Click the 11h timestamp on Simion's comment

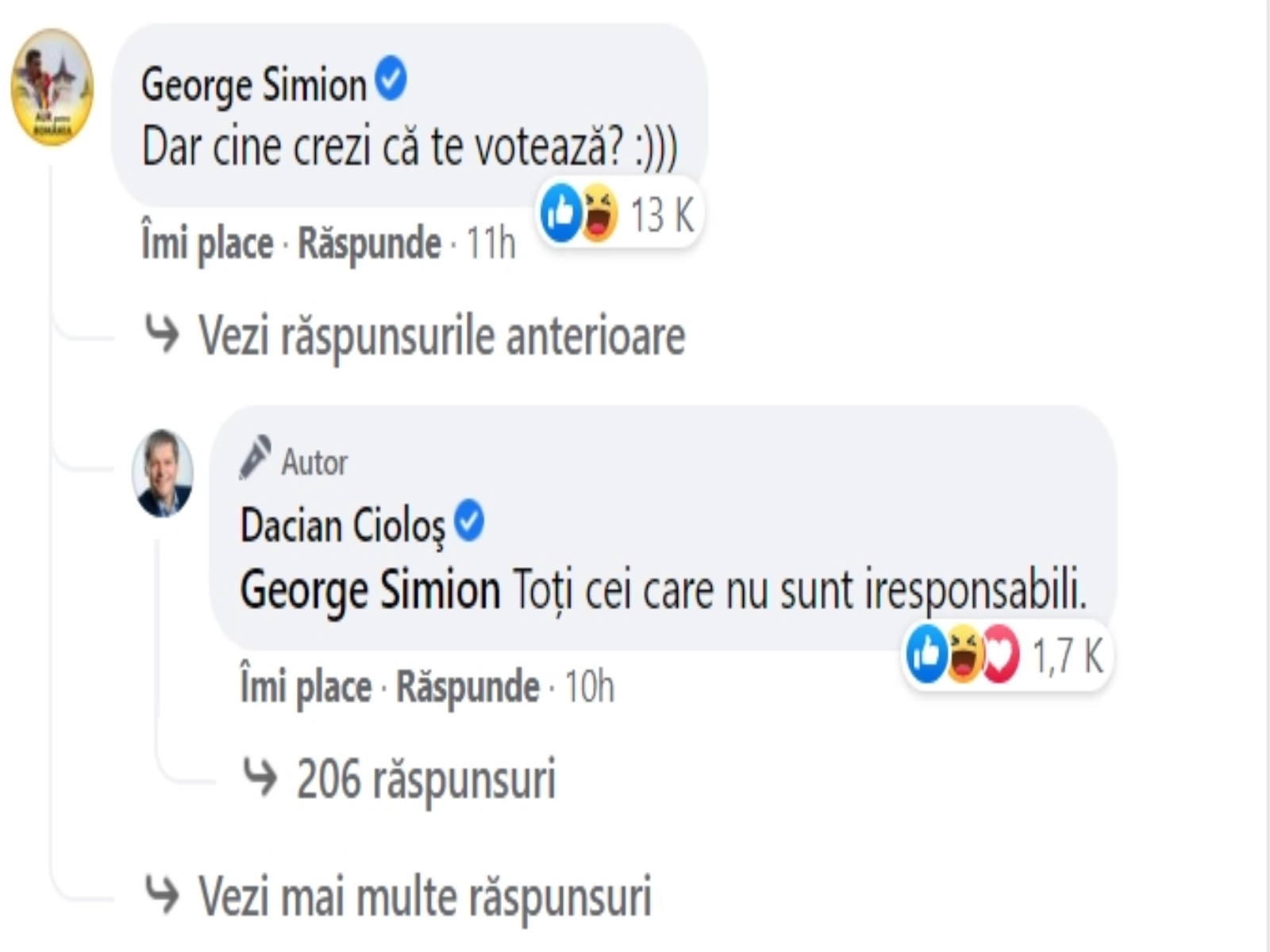491,243
